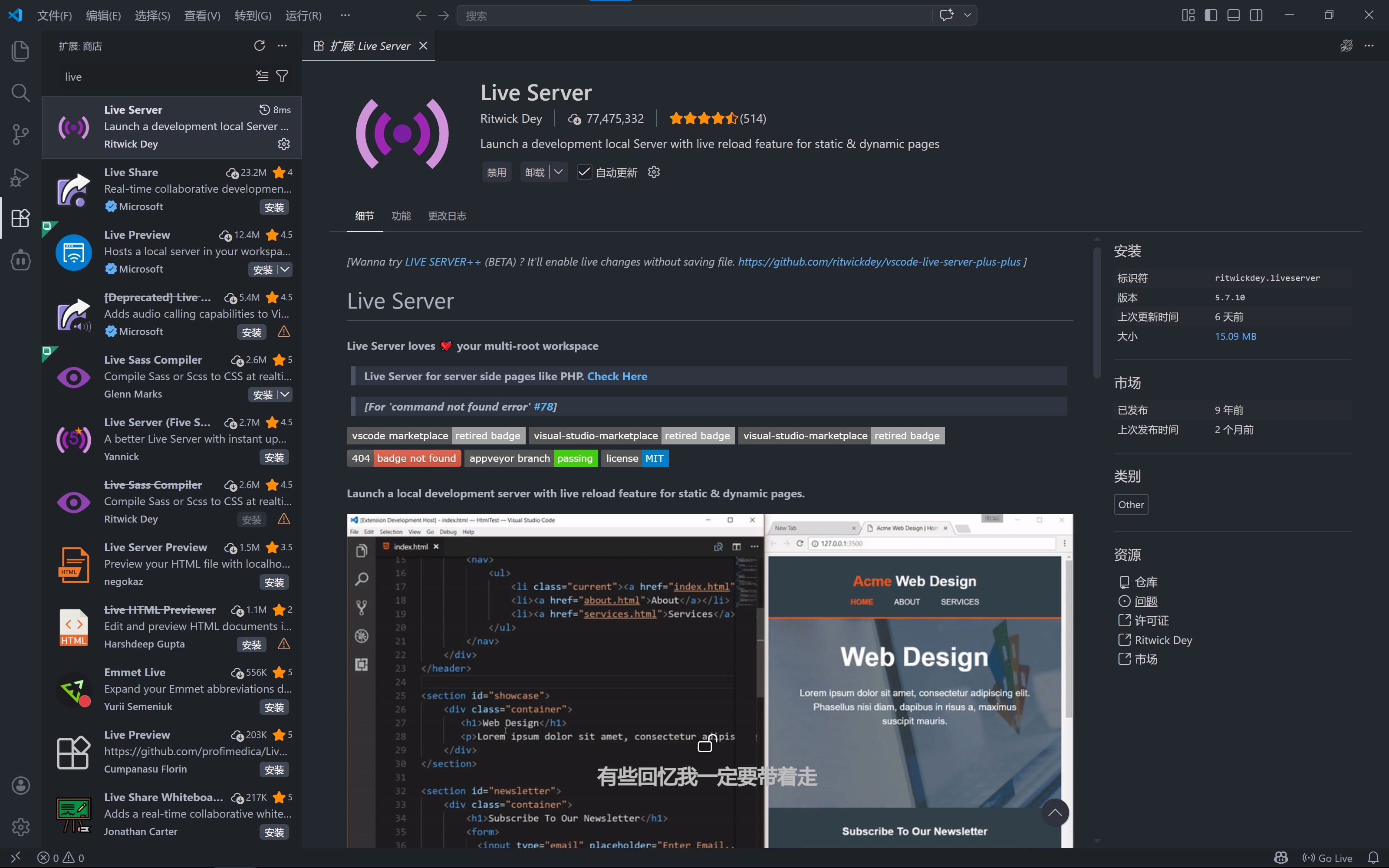
Task: Click the 卸载 button
Action: click(535, 172)
